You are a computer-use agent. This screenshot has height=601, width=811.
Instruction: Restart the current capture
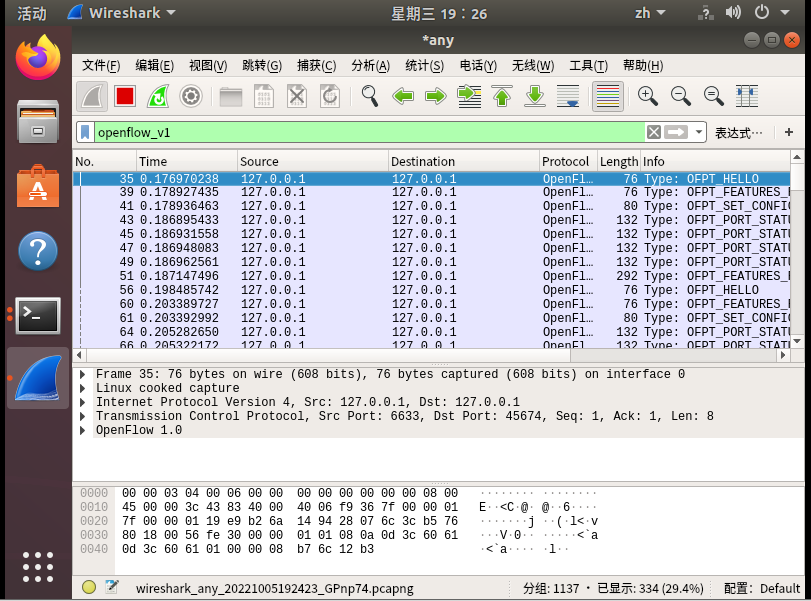click(158, 96)
